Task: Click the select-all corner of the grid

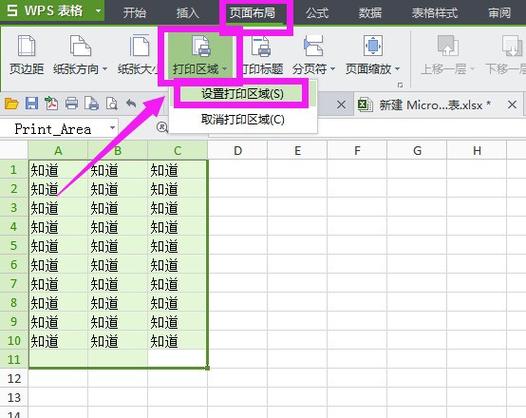Action: point(14,150)
